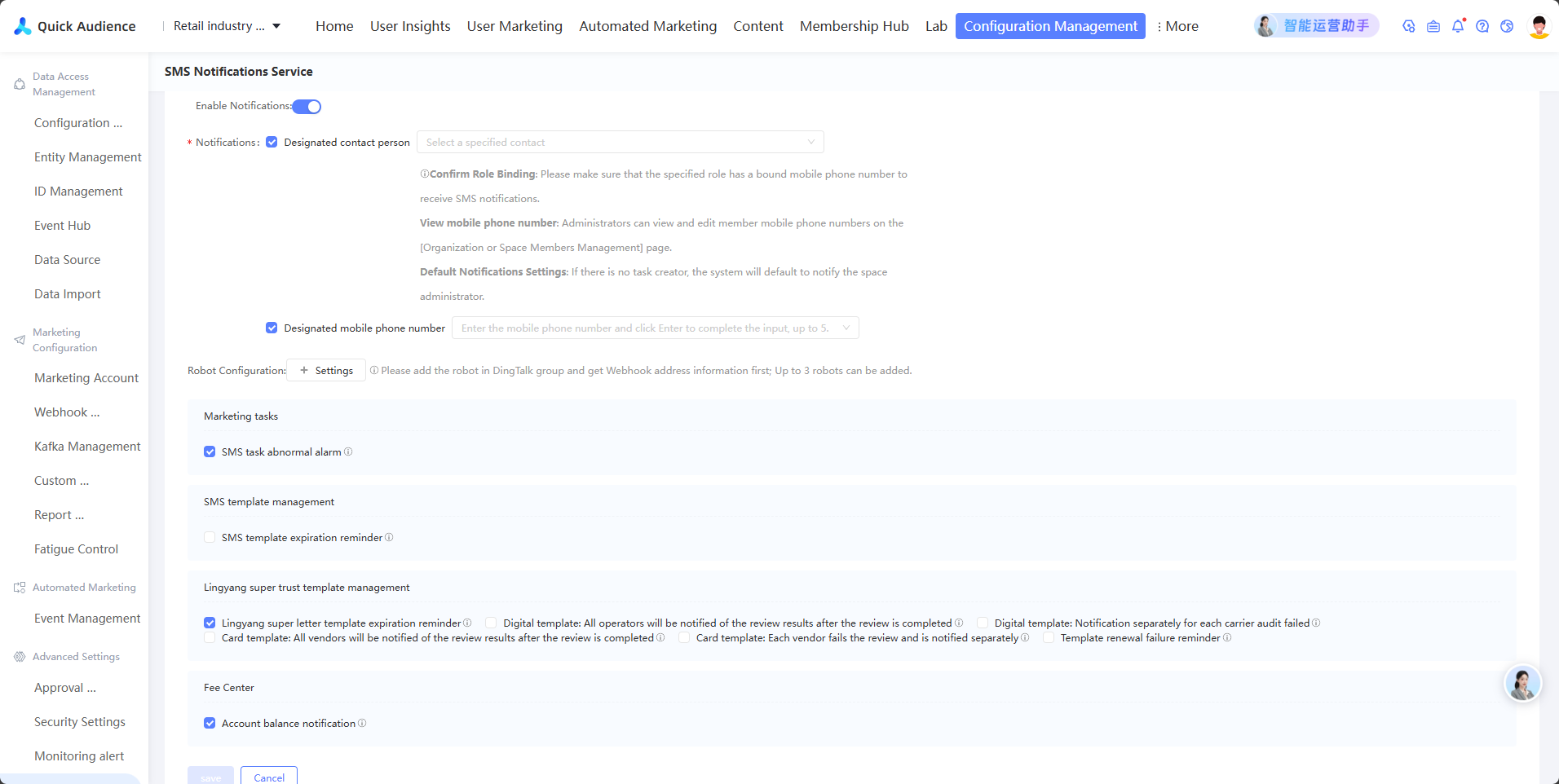The image size is (1559, 784).
Task: Open Automated Marketing in the top navigation
Action: [x=648, y=26]
